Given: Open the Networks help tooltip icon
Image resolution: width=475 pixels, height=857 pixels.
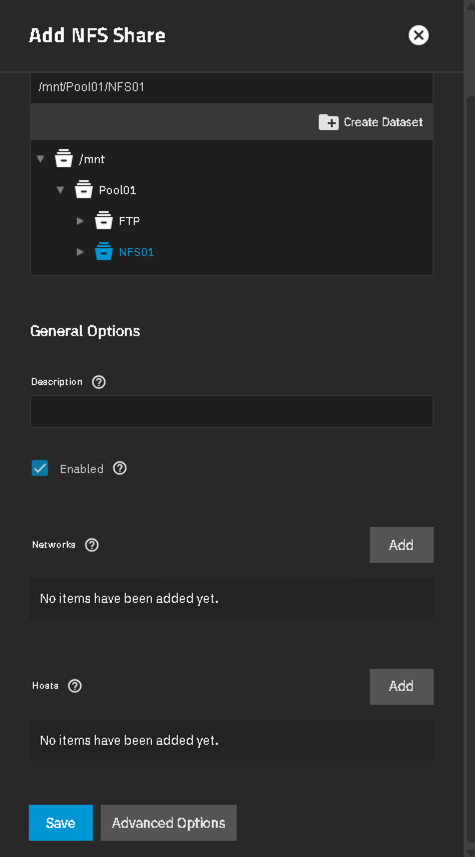Looking at the screenshot, I should [92, 545].
